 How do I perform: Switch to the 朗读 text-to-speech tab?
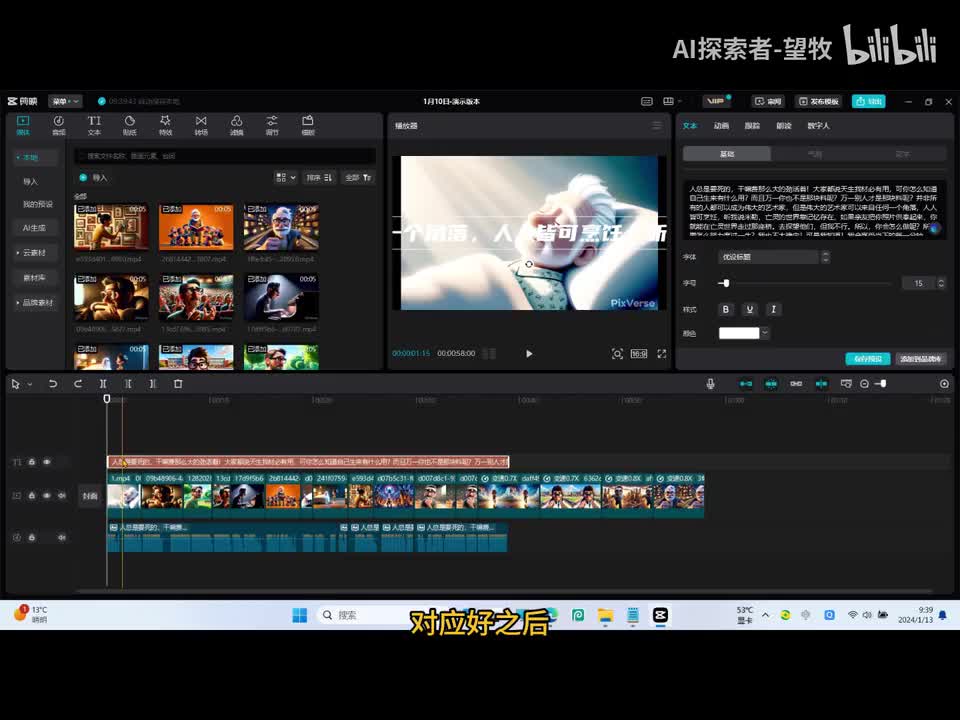point(784,126)
